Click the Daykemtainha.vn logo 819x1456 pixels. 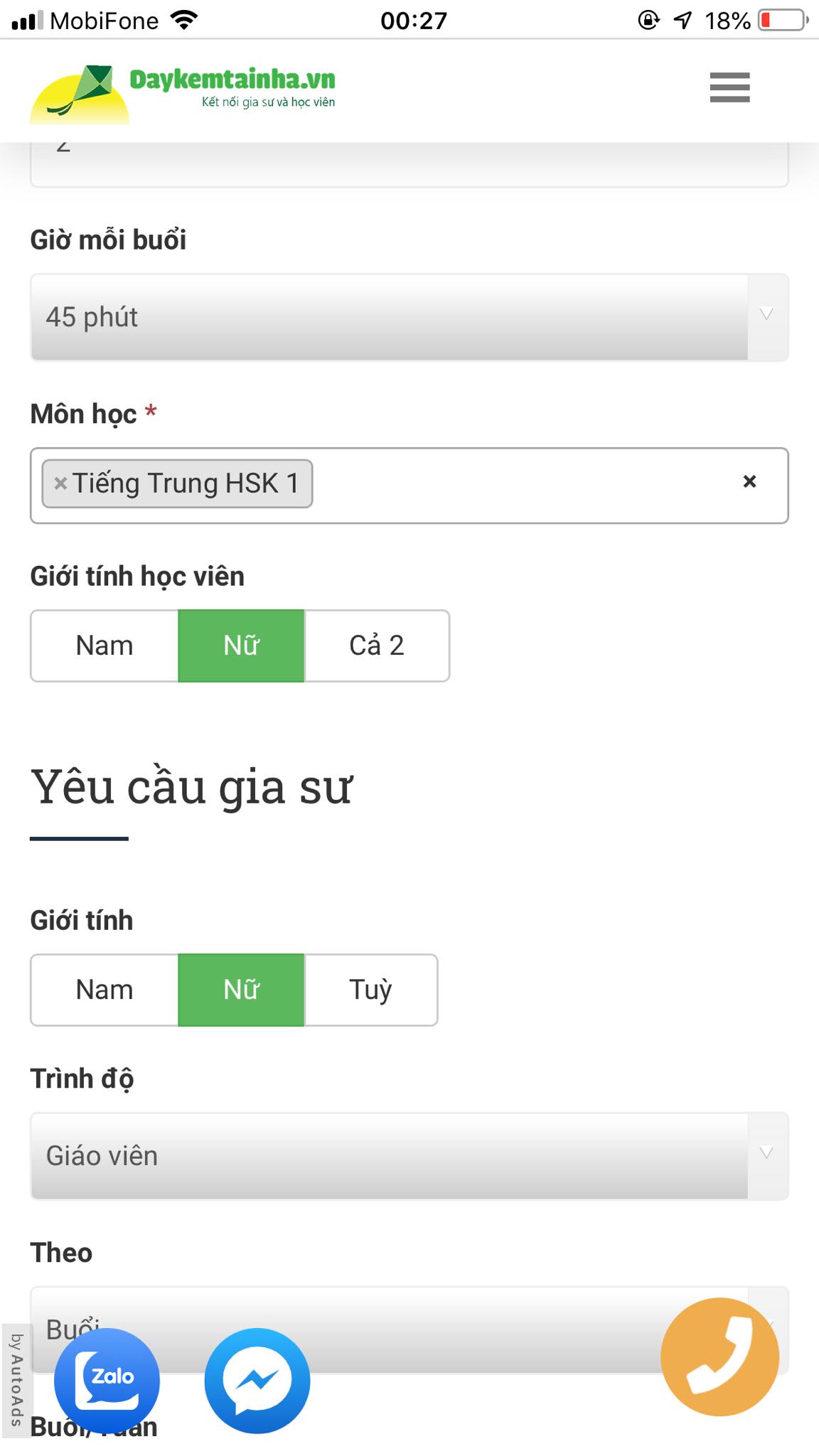tap(185, 87)
